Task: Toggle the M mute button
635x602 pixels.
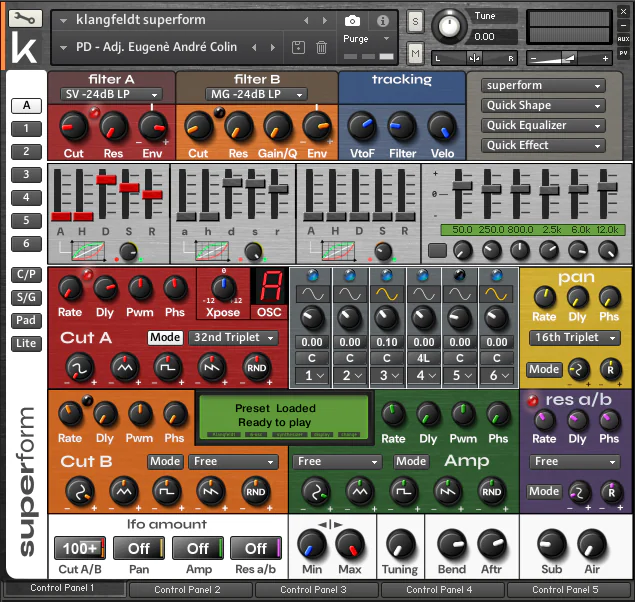Action: pos(416,53)
